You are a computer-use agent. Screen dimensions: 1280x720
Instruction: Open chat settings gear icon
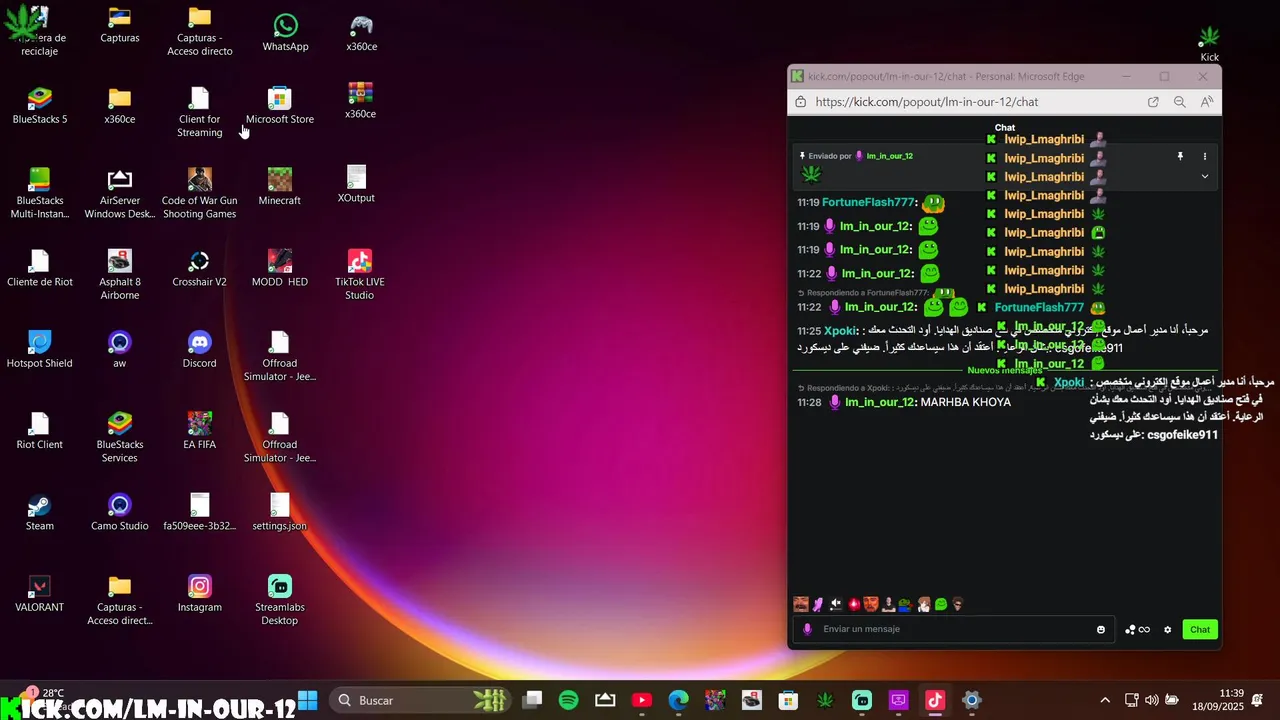click(1167, 629)
